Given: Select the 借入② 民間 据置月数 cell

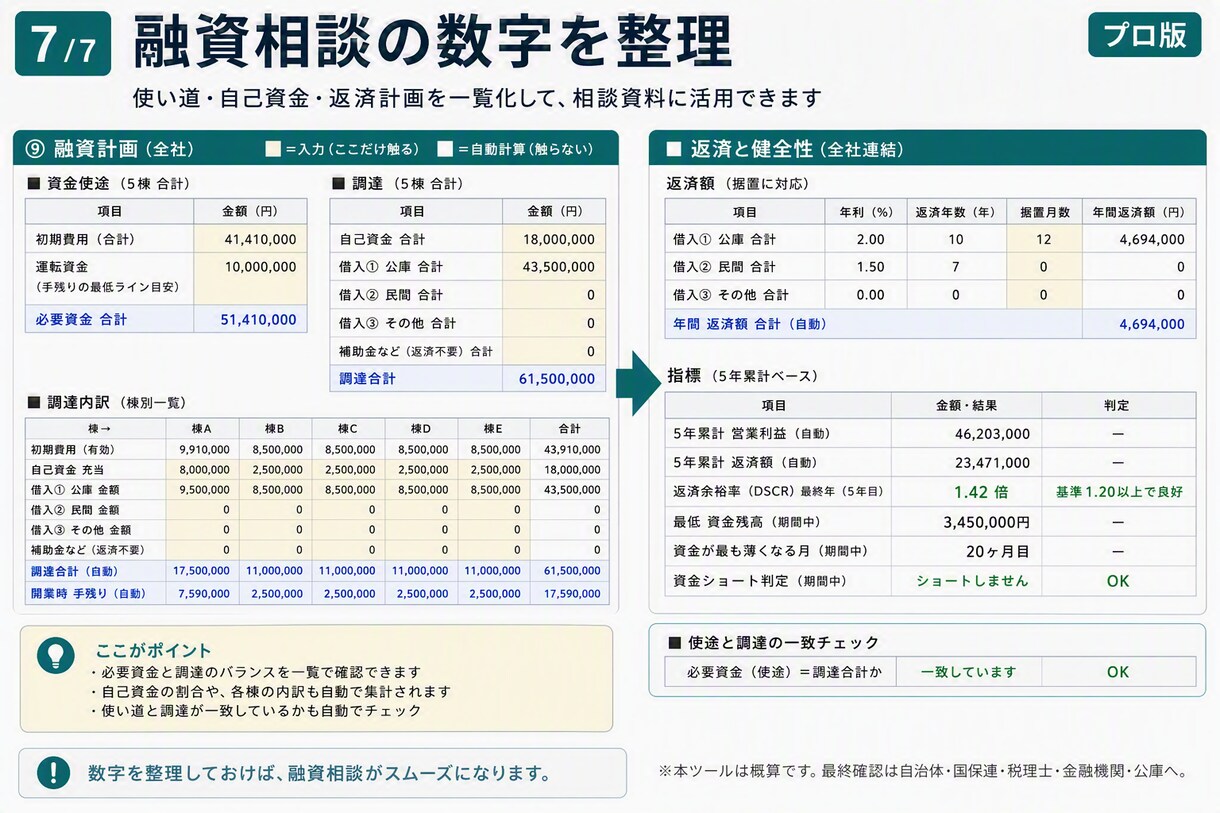Looking at the screenshot, I should coord(1044,267).
